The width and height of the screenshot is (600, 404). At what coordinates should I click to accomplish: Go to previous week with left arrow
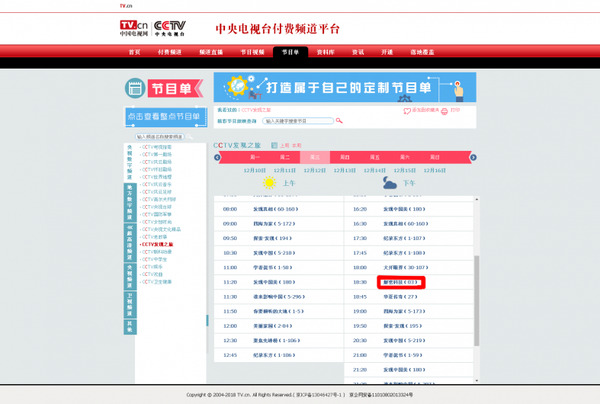(217, 157)
